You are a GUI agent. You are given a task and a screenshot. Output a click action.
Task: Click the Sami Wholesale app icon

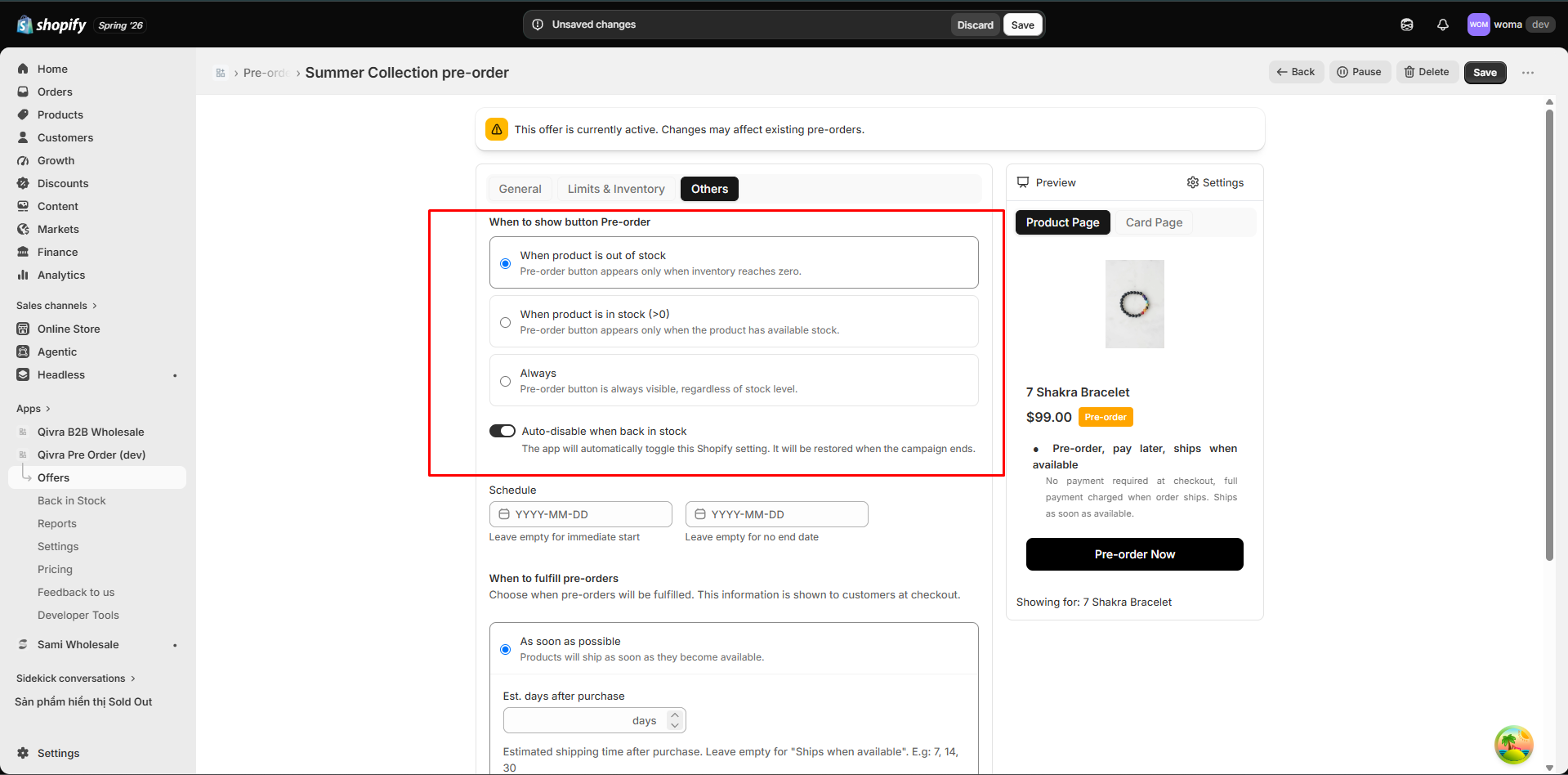[23, 644]
